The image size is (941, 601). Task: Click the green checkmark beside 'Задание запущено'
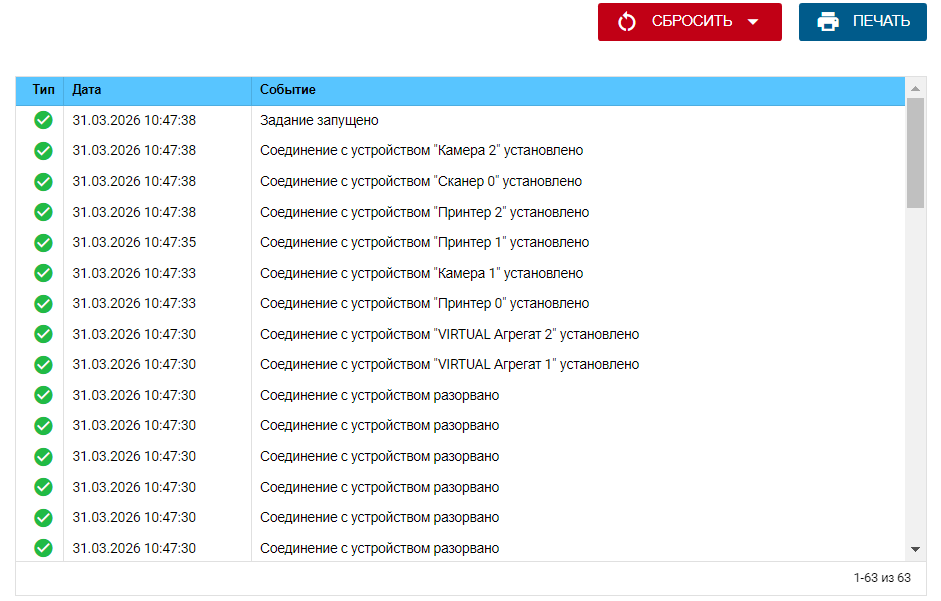(x=42, y=120)
